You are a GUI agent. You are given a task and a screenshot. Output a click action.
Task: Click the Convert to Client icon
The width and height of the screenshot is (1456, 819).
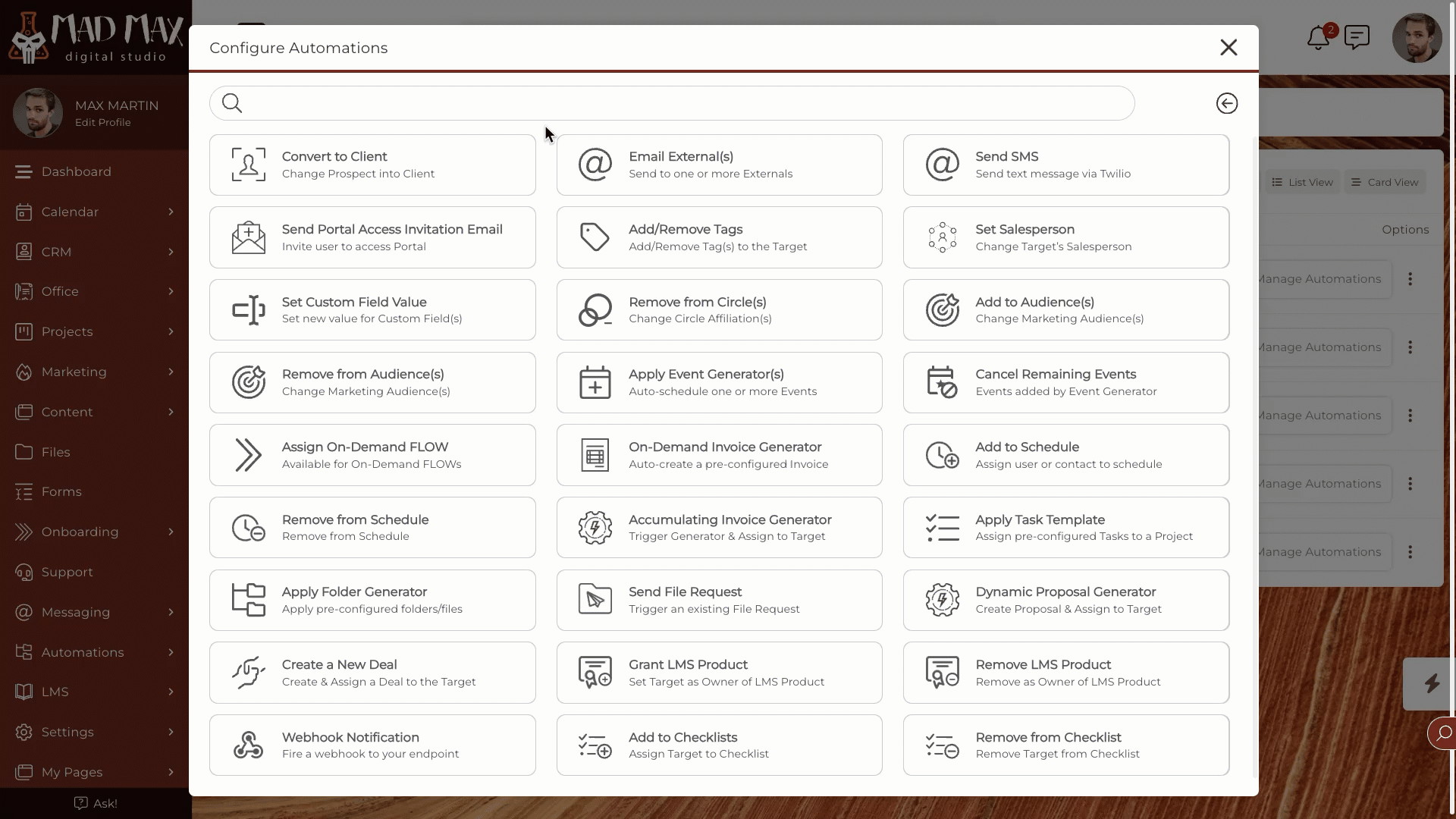(x=249, y=164)
